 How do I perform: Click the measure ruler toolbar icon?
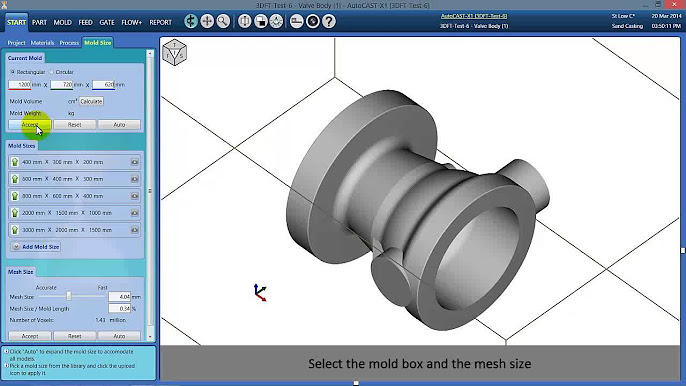pos(297,21)
